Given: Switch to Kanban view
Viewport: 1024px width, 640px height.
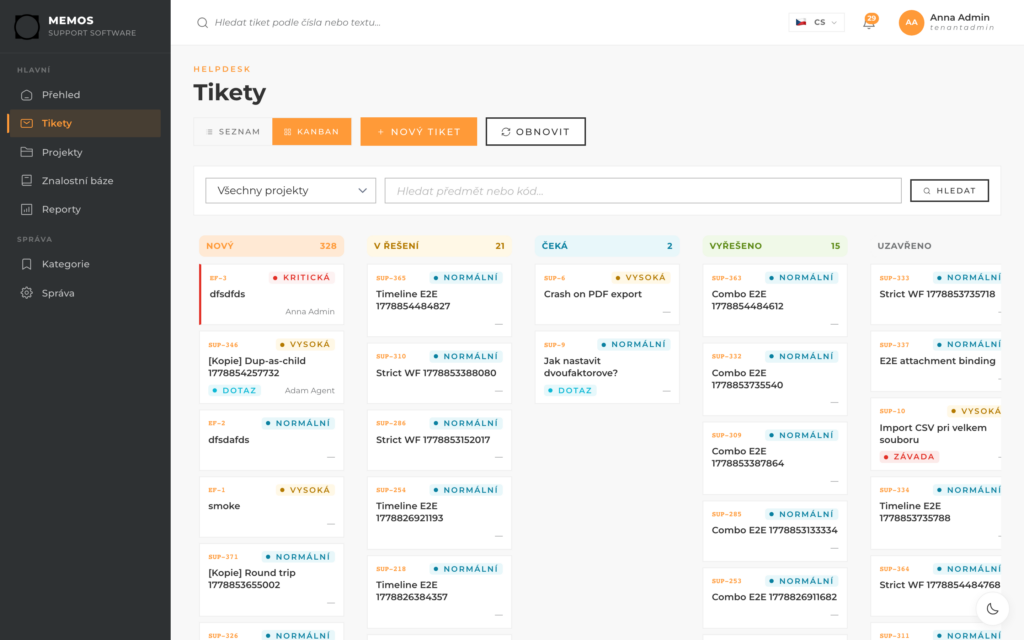Looking at the screenshot, I should pyautogui.click(x=312, y=132).
